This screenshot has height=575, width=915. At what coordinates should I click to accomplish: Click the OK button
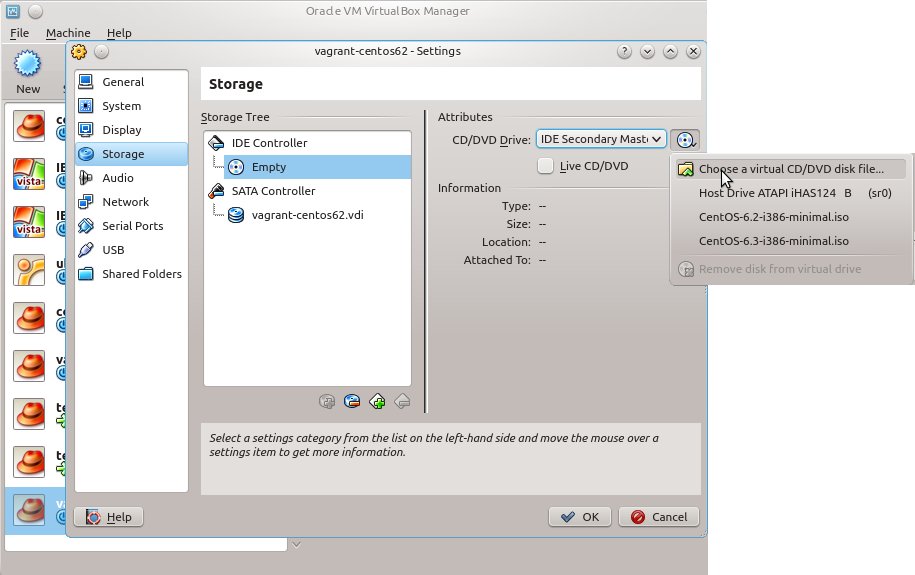click(x=579, y=517)
